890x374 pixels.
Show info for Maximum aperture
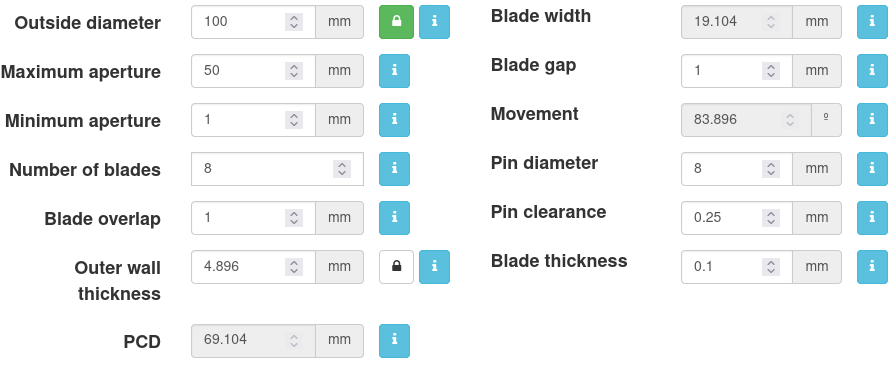(394, 71)
